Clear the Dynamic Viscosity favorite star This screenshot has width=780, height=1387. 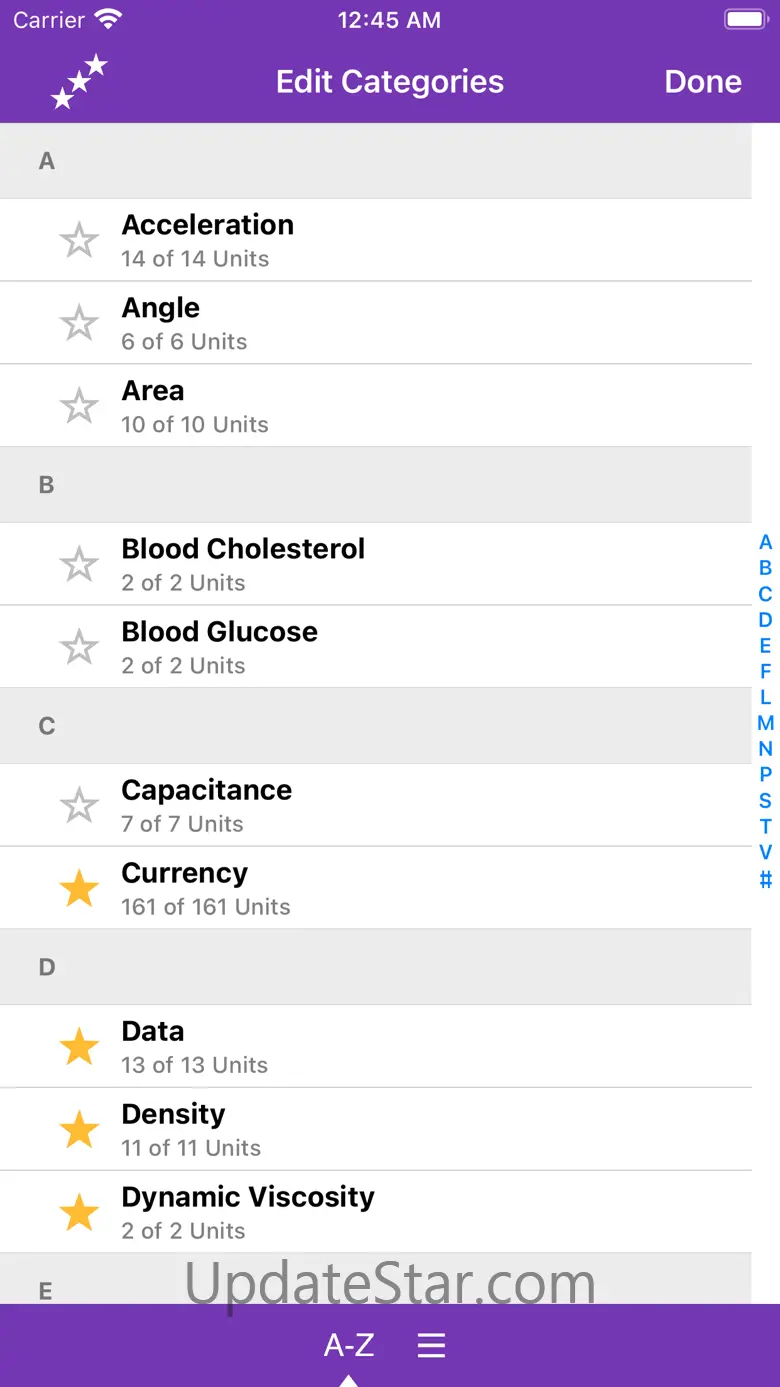pyautogui.click(x=79, y=1213)
